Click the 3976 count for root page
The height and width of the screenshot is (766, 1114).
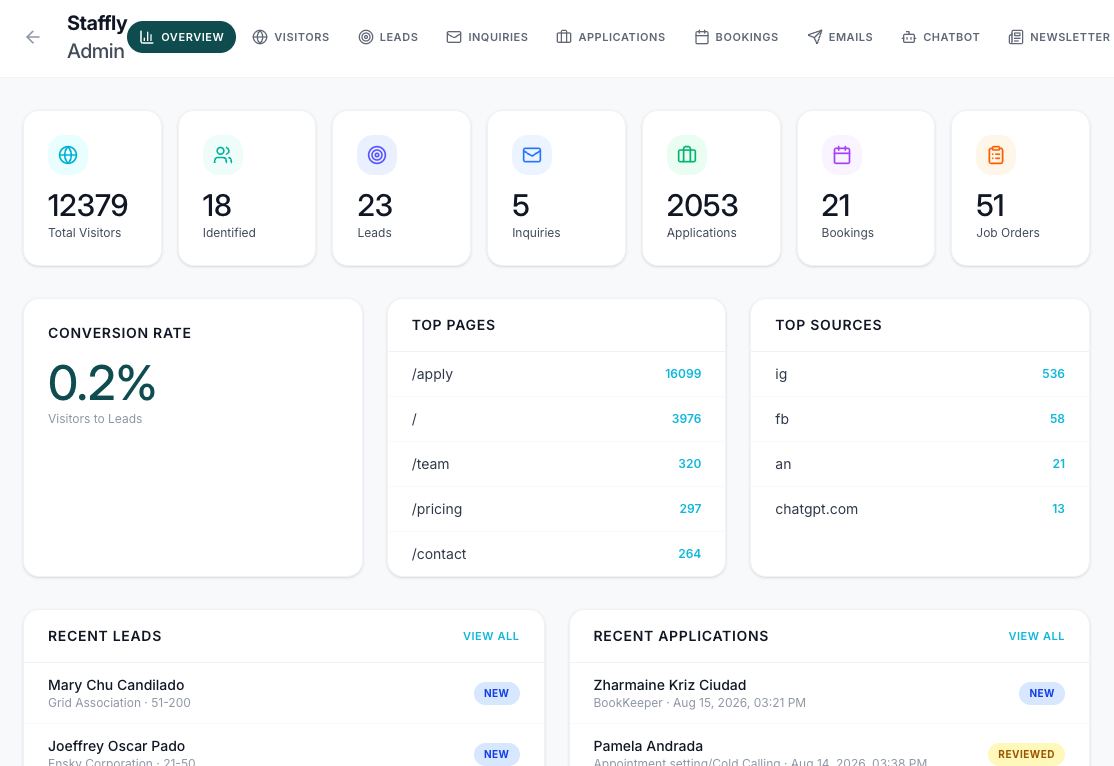686,419
